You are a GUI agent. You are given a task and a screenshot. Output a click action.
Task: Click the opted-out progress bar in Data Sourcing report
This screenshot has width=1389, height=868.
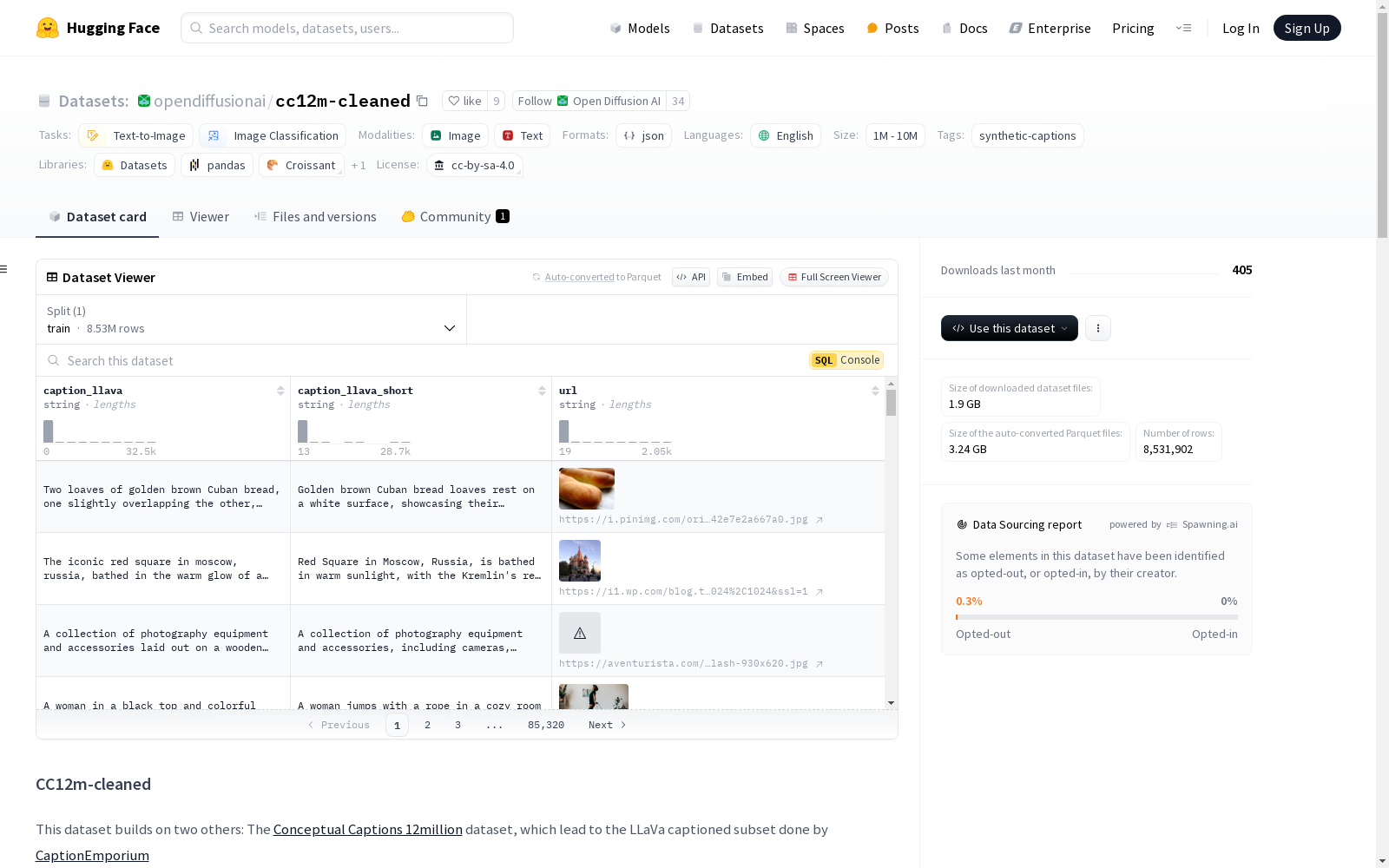pos(1096,617)
